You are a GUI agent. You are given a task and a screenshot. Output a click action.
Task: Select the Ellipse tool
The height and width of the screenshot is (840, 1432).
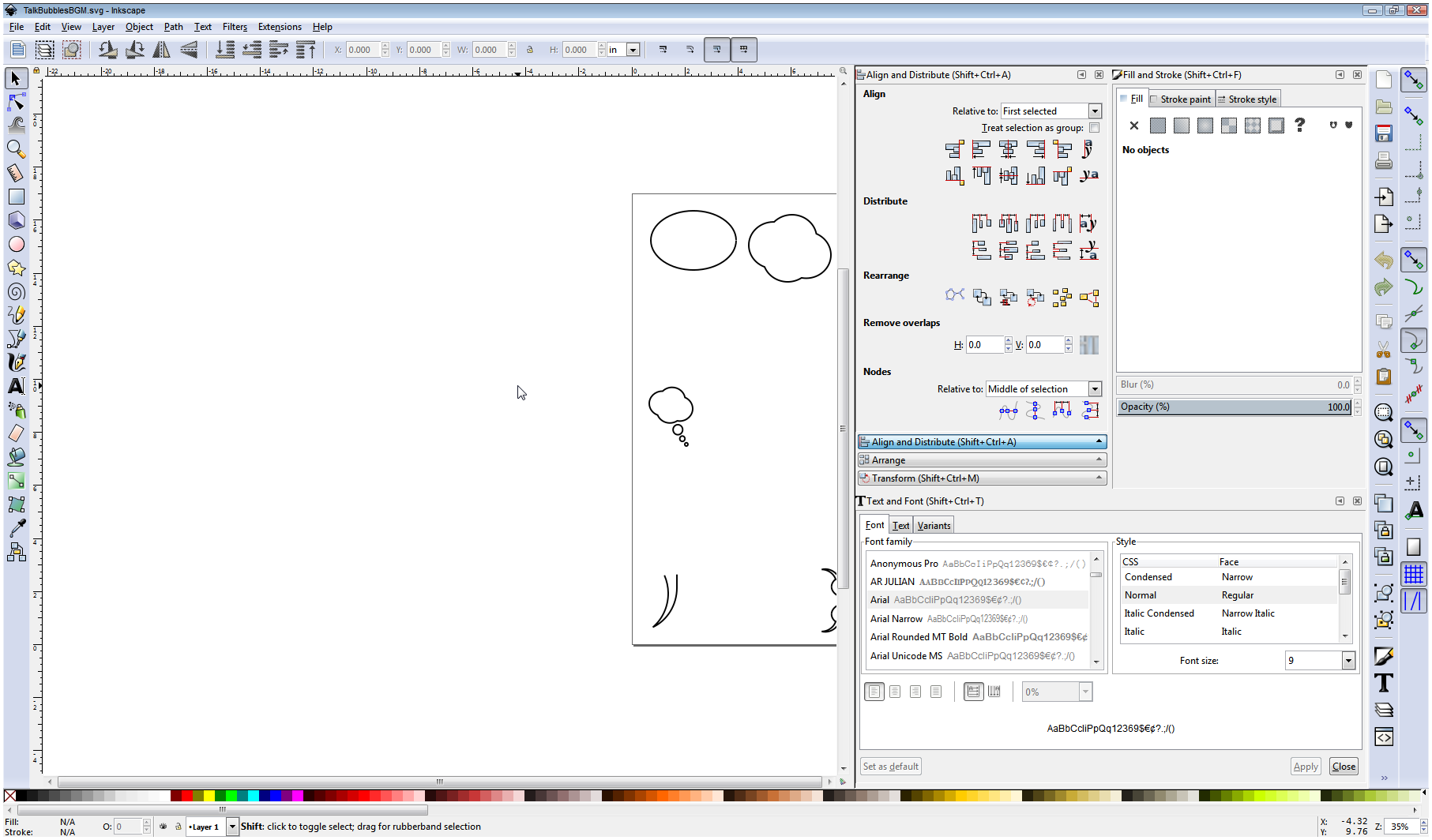[x=16, y=245]
